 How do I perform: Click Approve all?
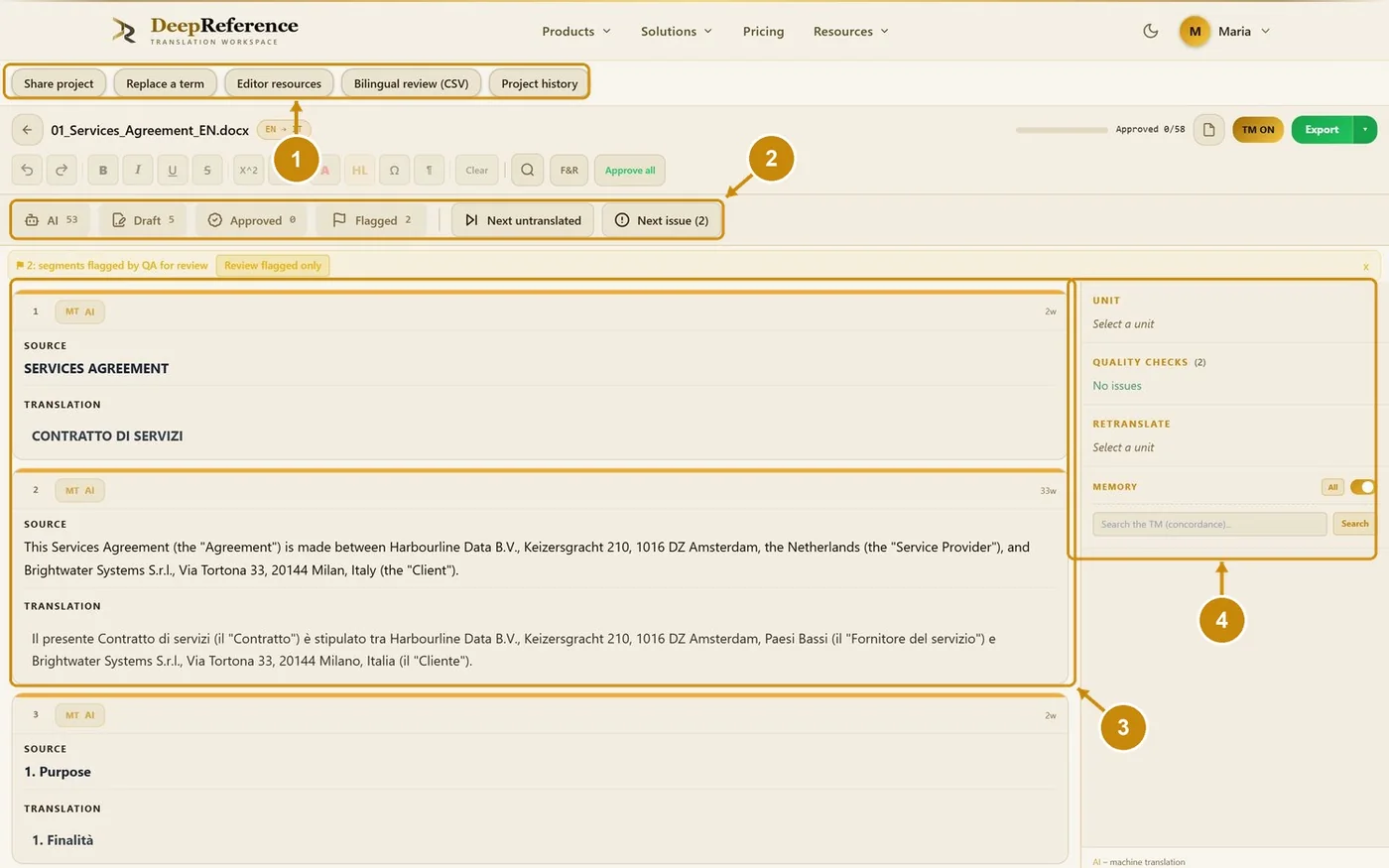[630, 171]
